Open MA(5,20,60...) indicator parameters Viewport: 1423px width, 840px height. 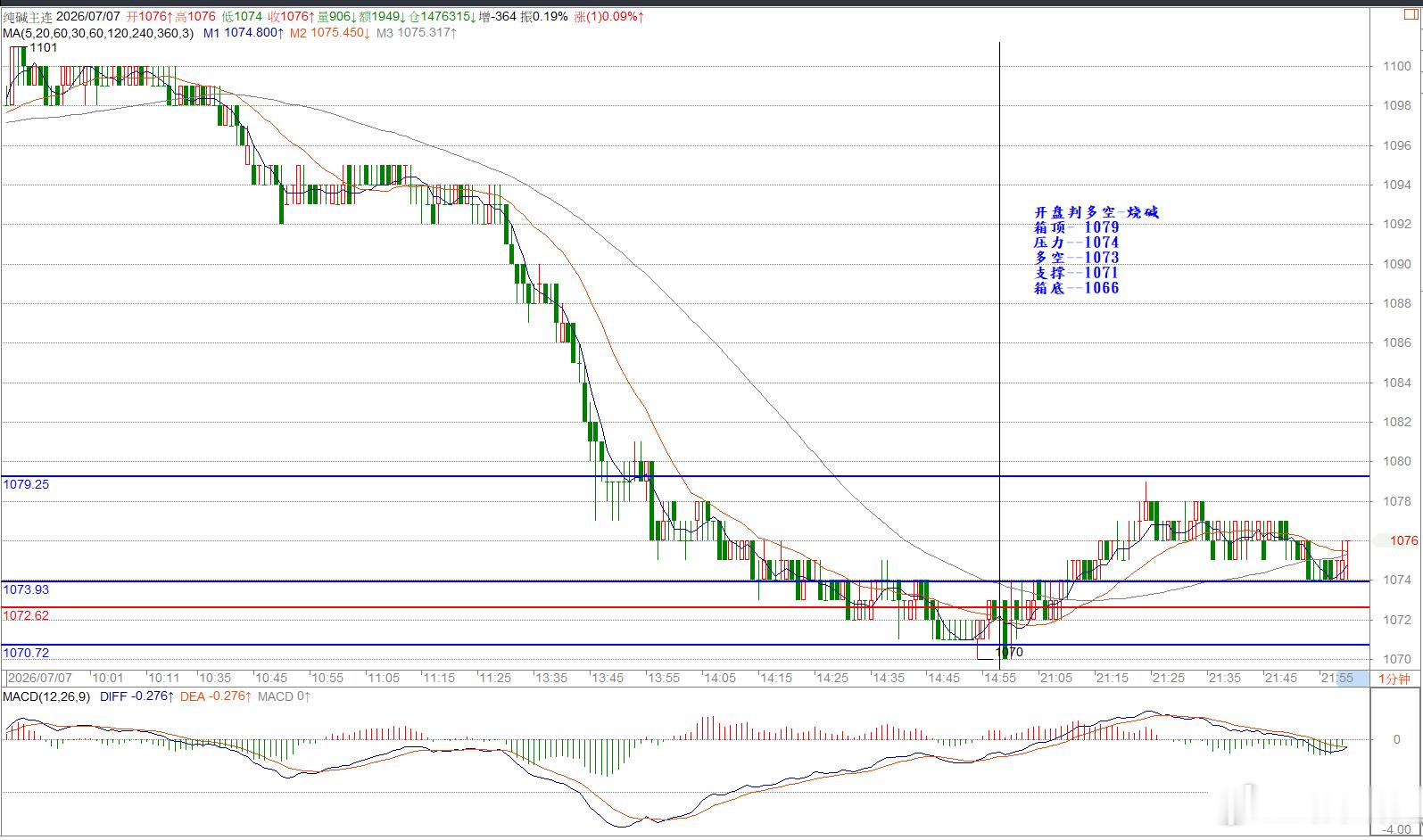(x=97, y=33)
